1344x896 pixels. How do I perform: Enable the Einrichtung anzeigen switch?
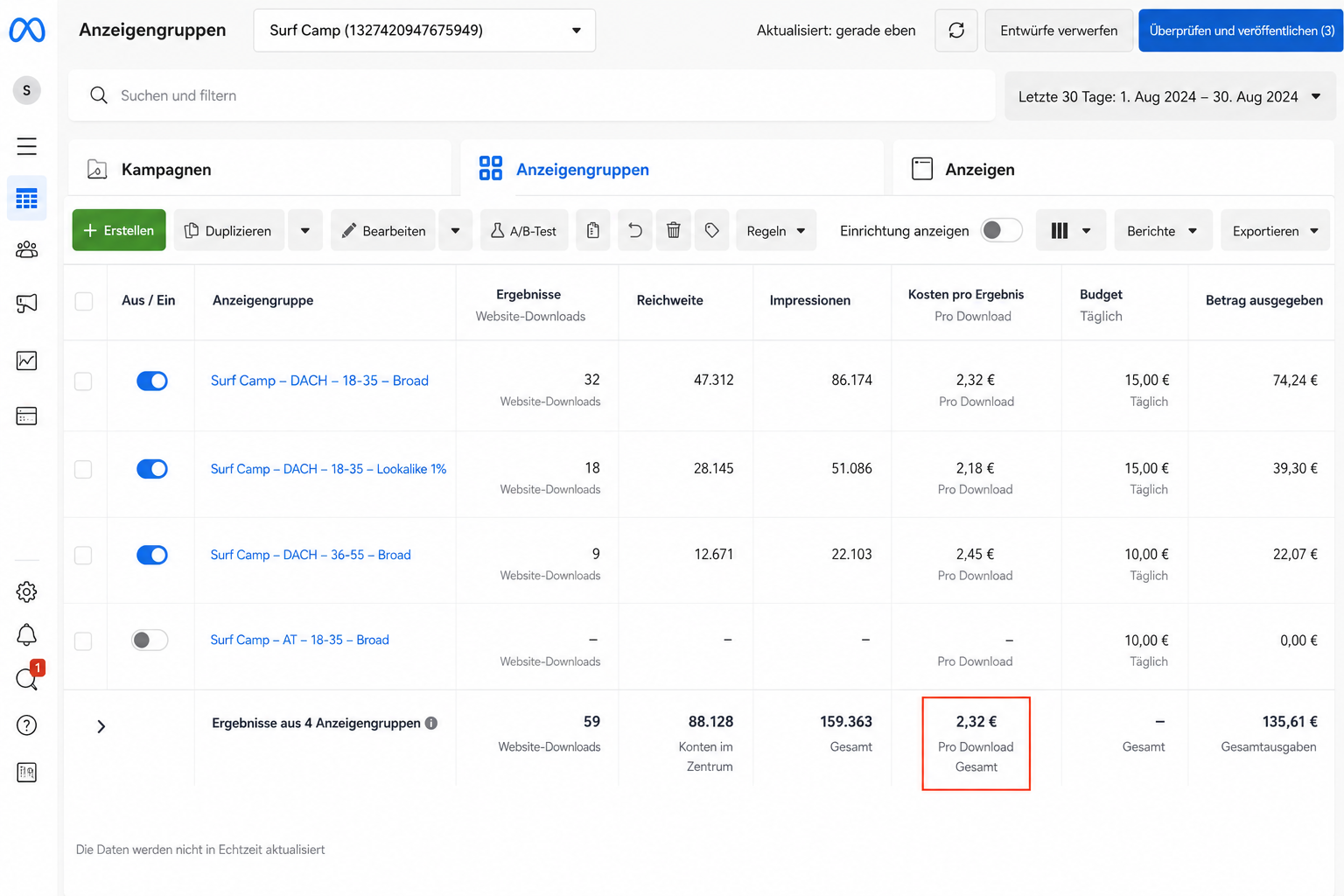tap(1001, 230)
